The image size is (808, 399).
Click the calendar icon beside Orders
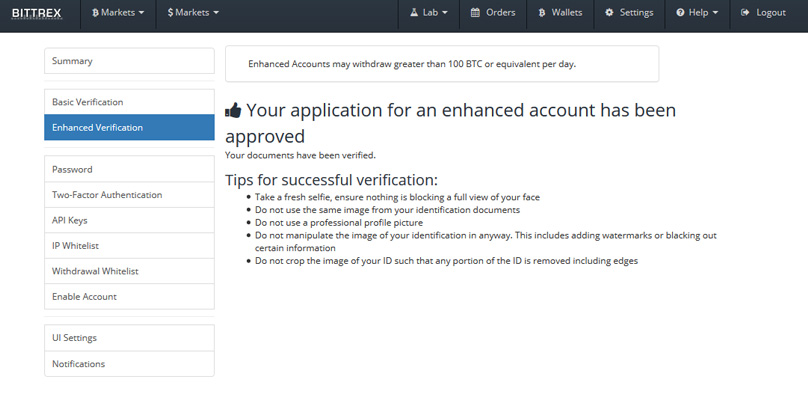point(475,13)
